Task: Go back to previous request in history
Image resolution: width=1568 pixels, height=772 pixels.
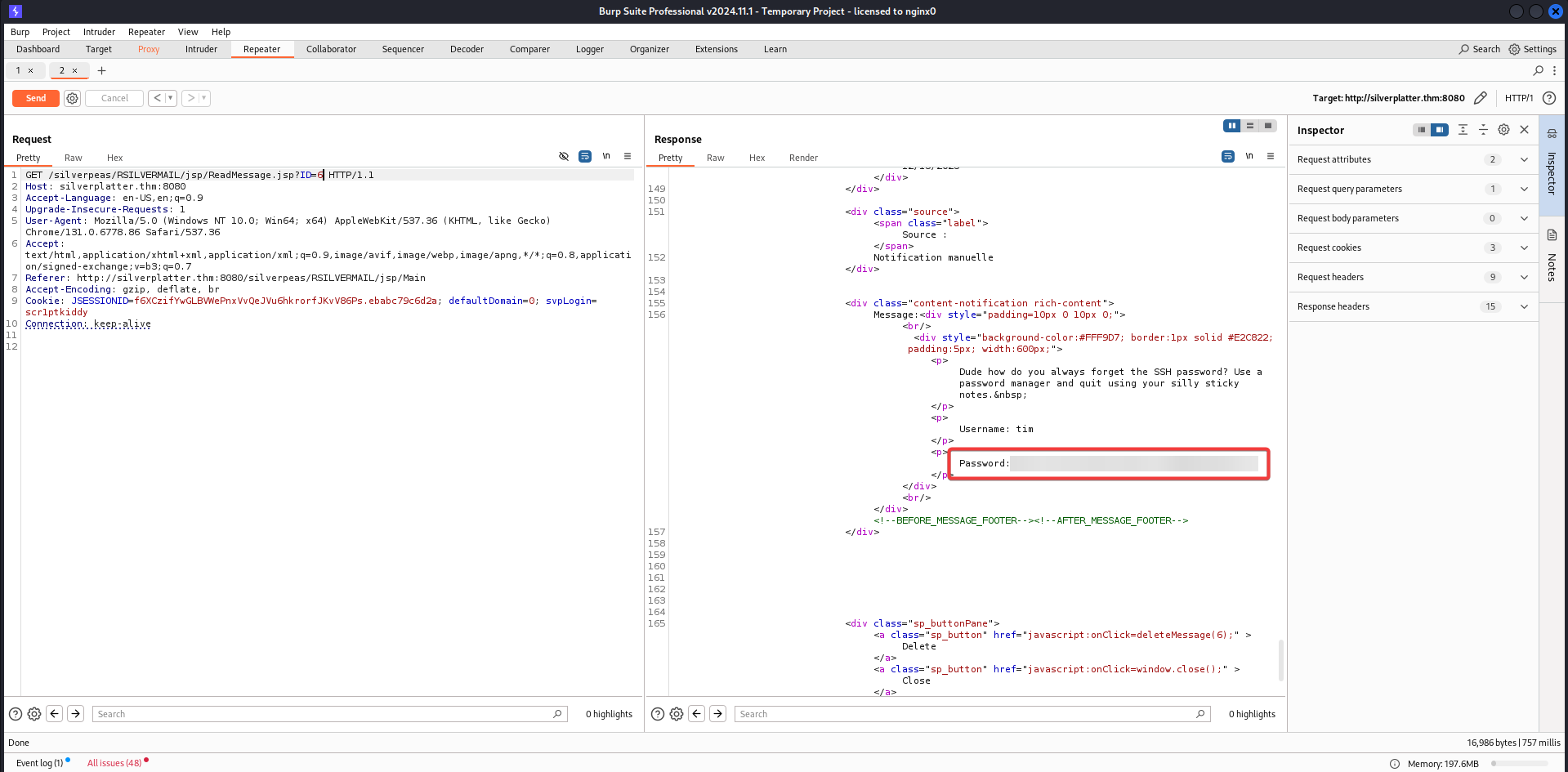Action: pyautogui.click(x=157, y=98)
